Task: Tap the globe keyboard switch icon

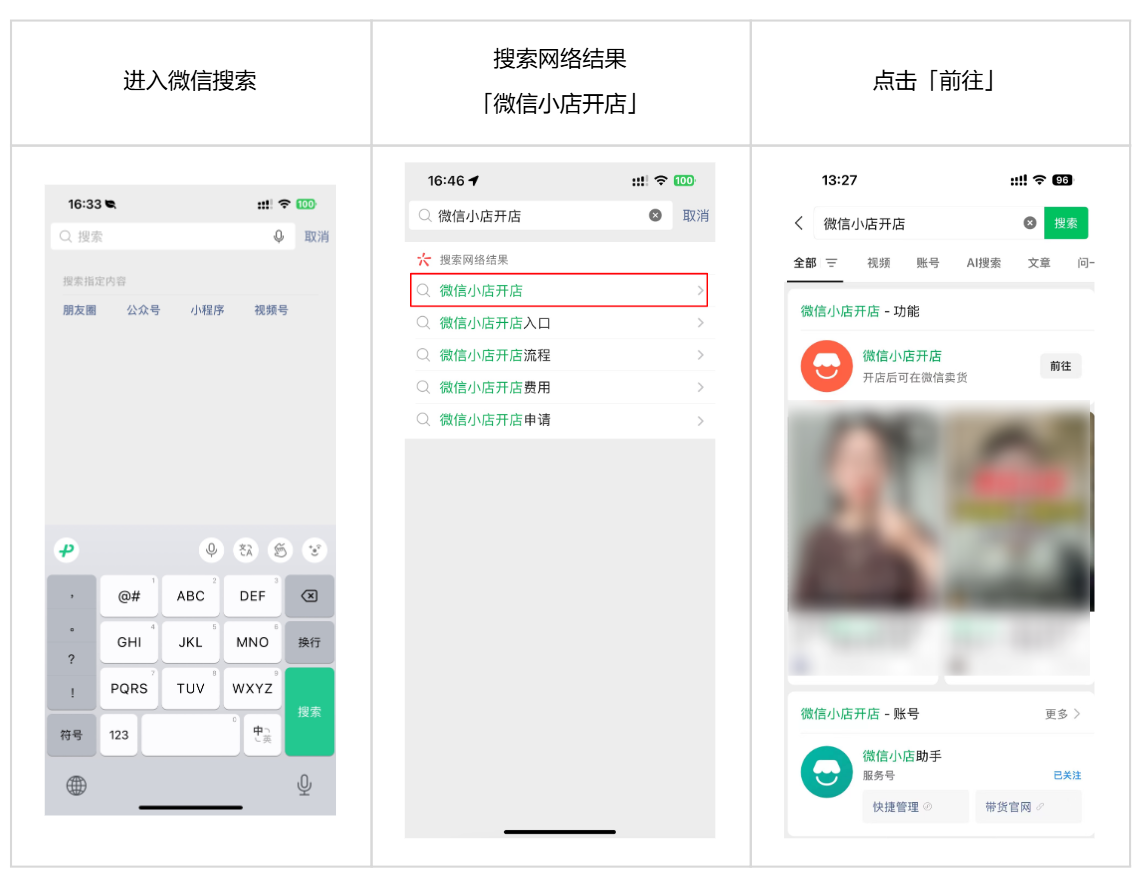Action: pos(76,785)
